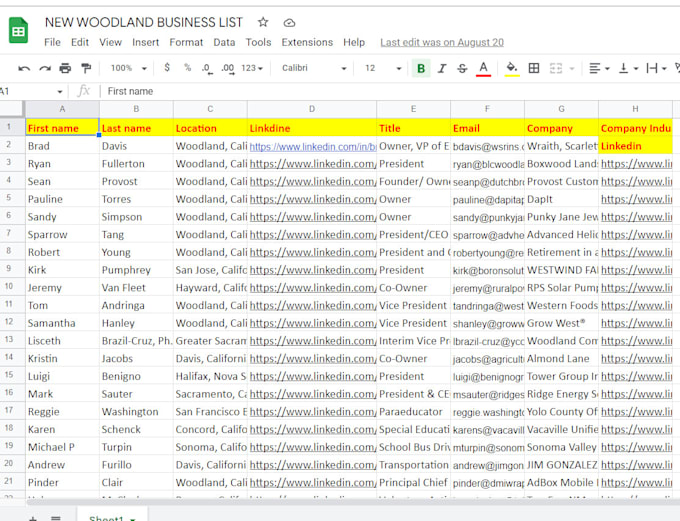680x521 pixels.
Task: Decrease decimal places
Action: pyautogui.click(x=207, y=68)
